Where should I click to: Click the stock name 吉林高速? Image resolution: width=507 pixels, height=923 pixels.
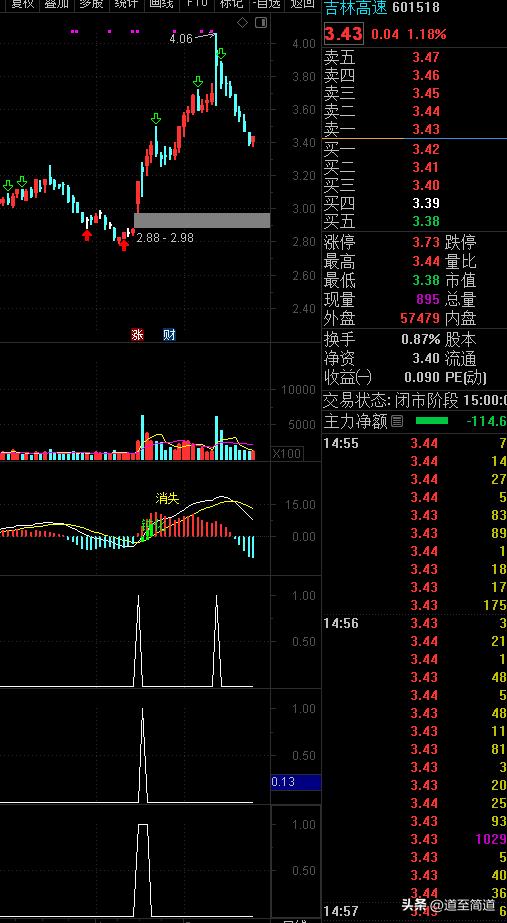[x=356, y=6]
